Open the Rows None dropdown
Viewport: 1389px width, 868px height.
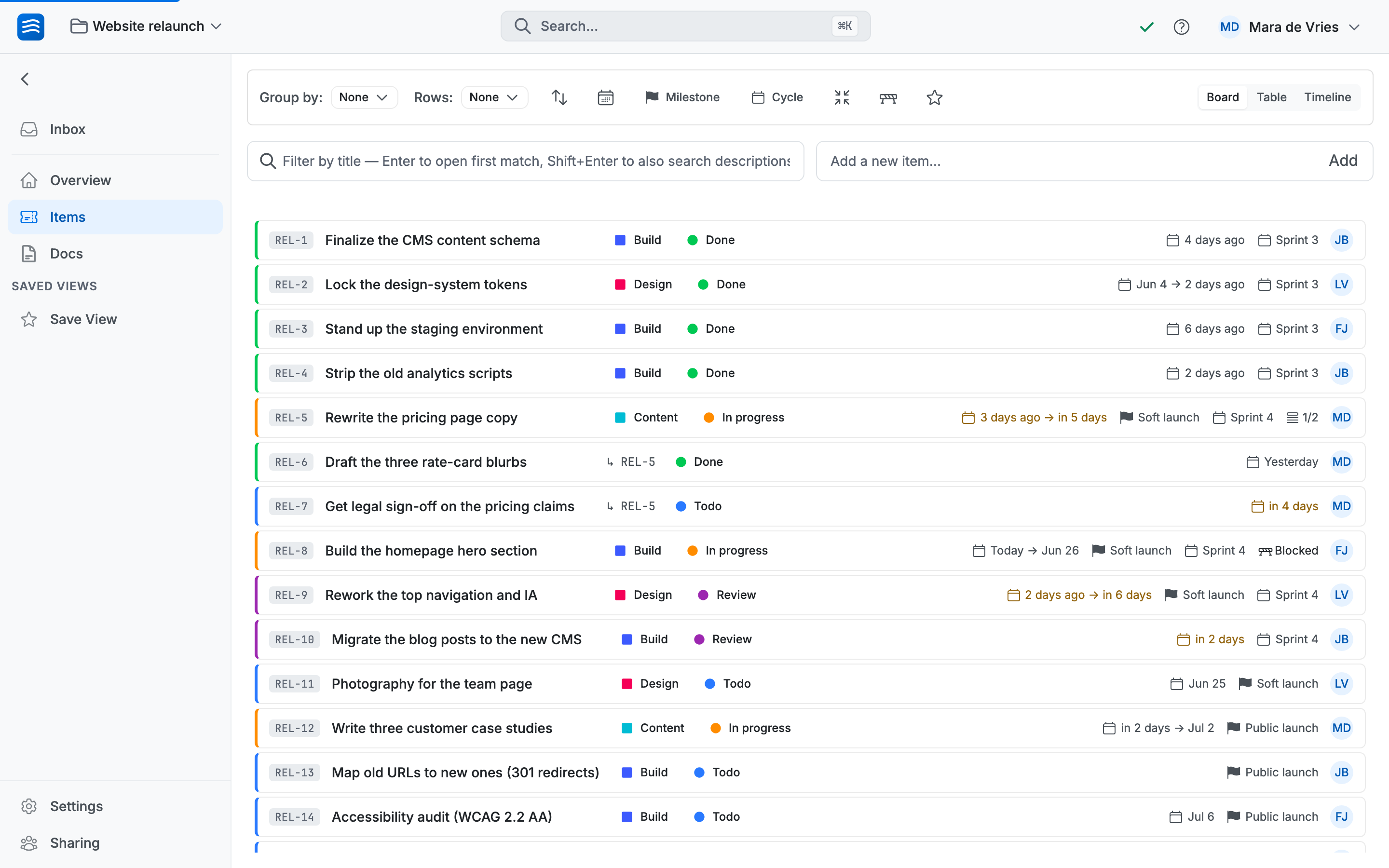(x=494, y=97)
